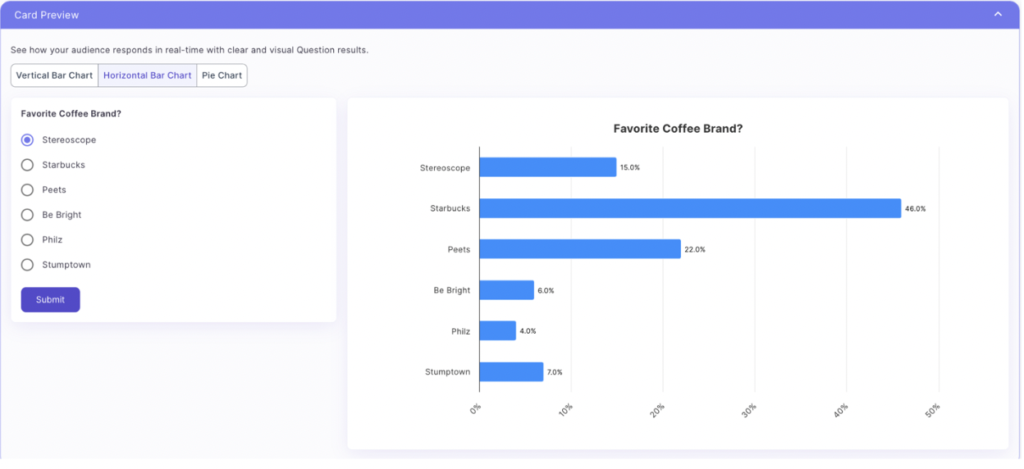Switch to the Vertical Bar Chart tab

pyautogui.click(x=54, y=76)
